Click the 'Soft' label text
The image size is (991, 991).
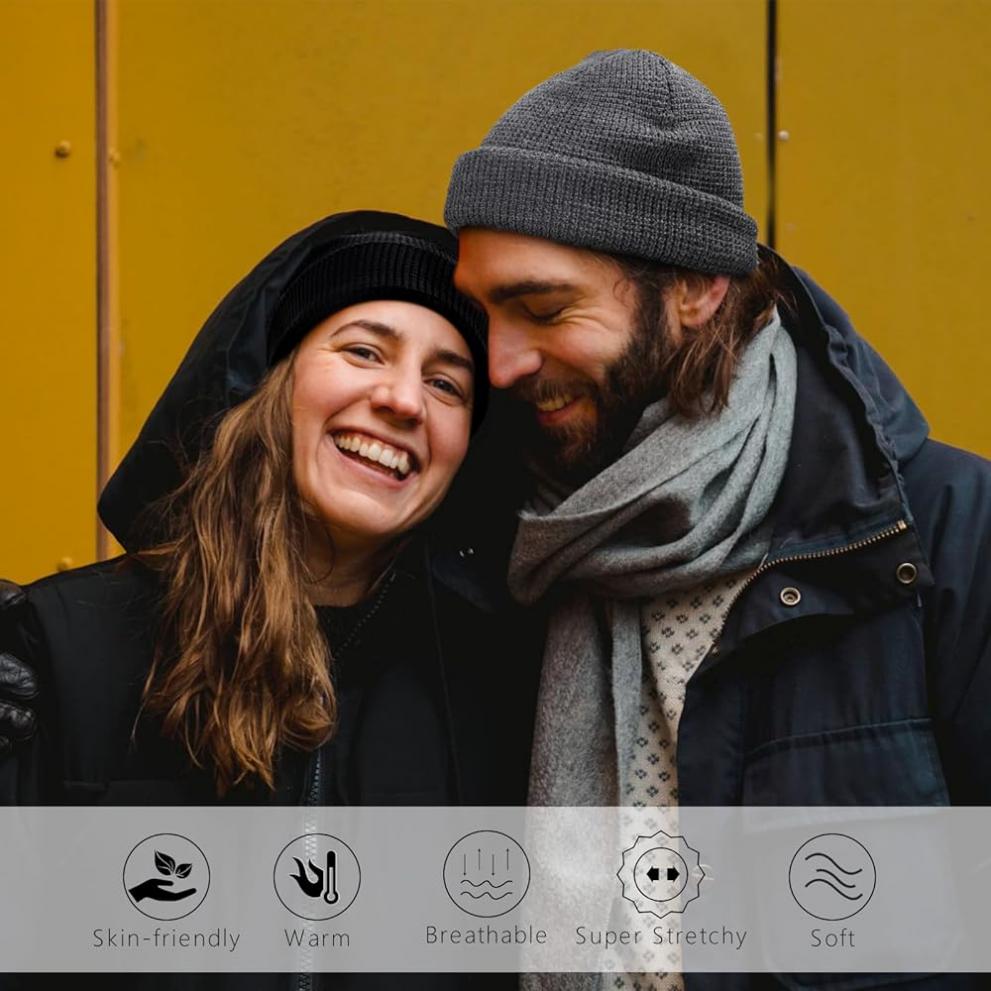click(x=832, y=938)
